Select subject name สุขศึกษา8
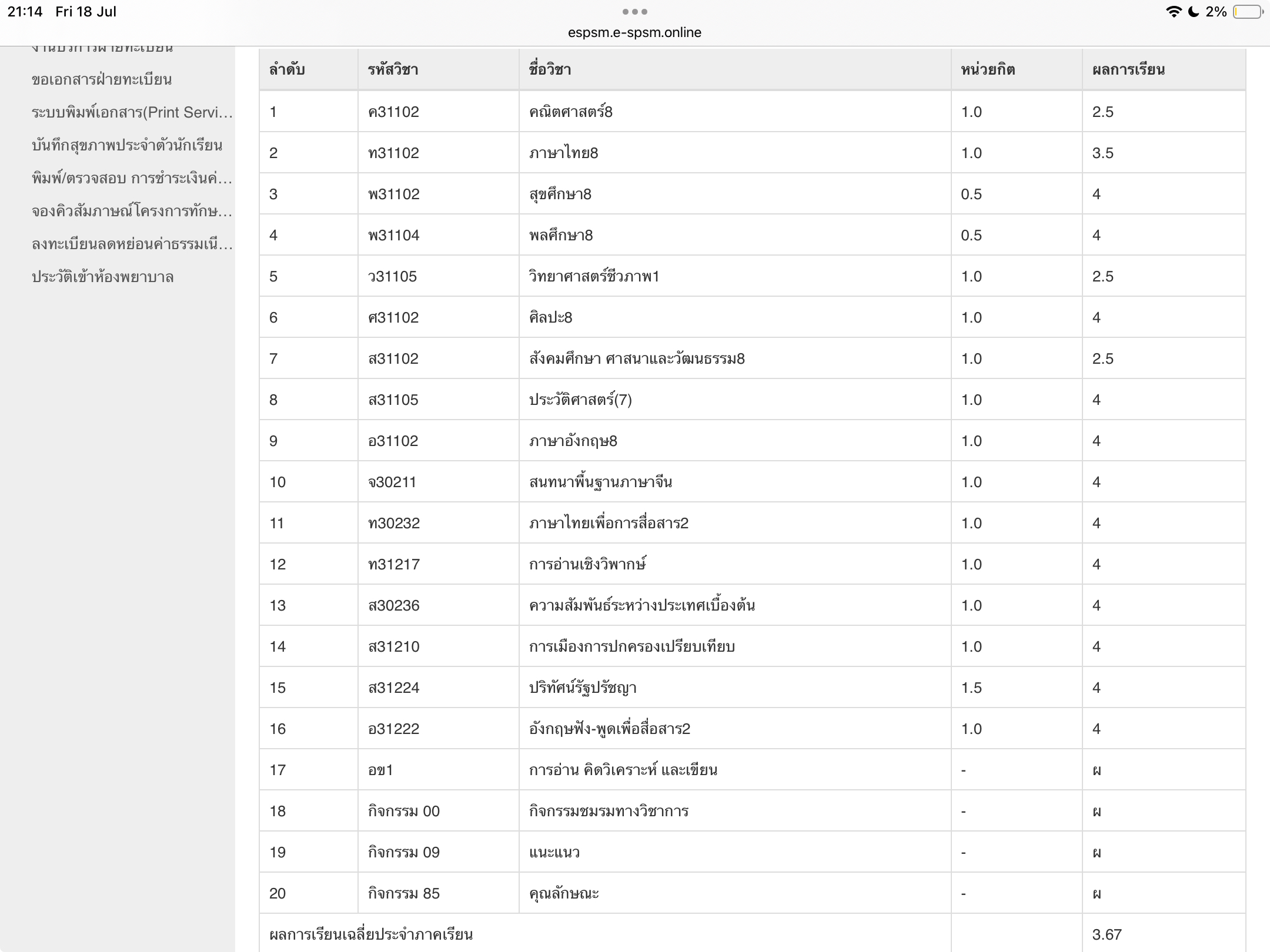The image size is (1270, 952). pos(560,194)
